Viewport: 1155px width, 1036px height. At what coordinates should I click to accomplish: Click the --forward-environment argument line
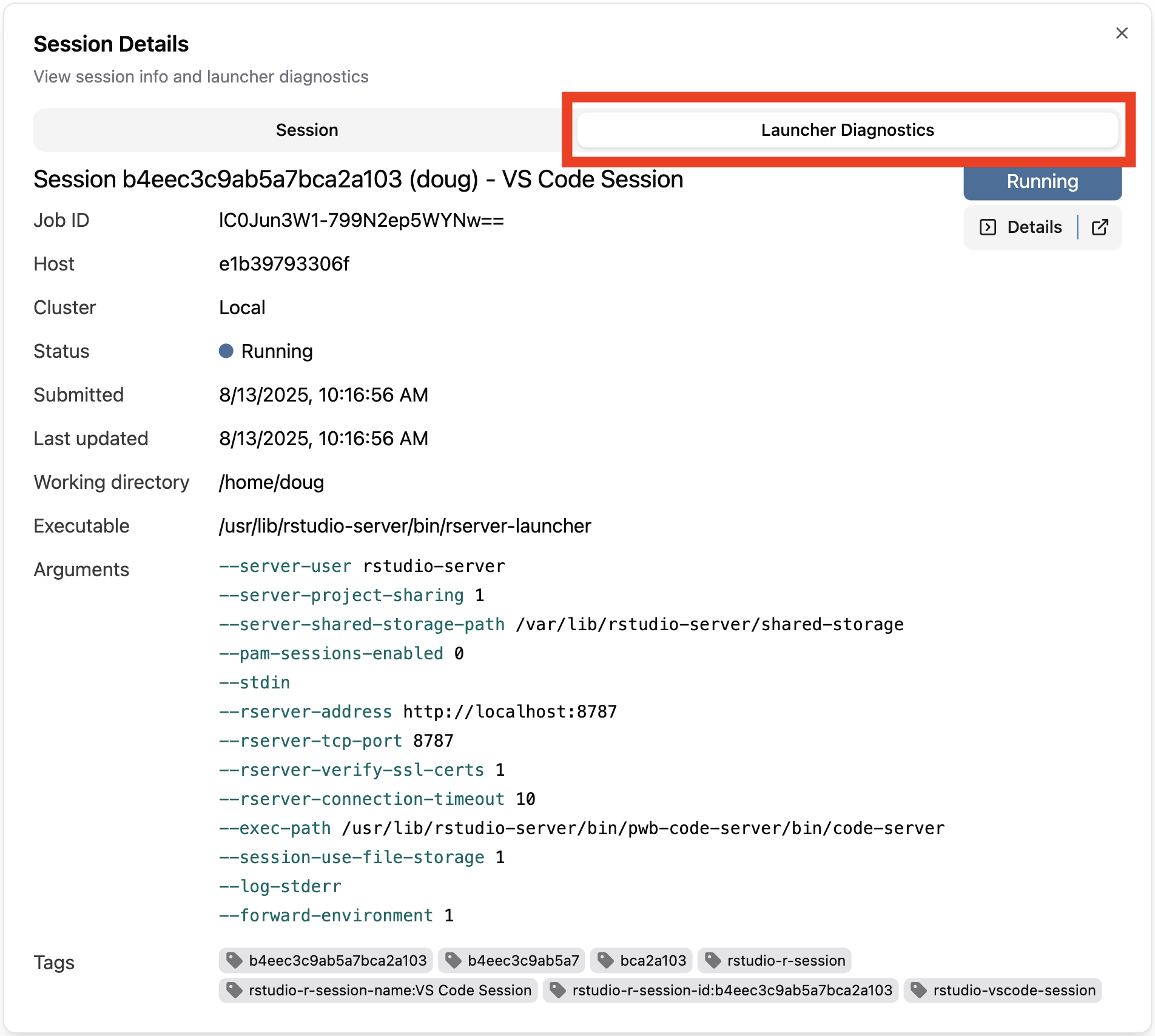[336, 915]
